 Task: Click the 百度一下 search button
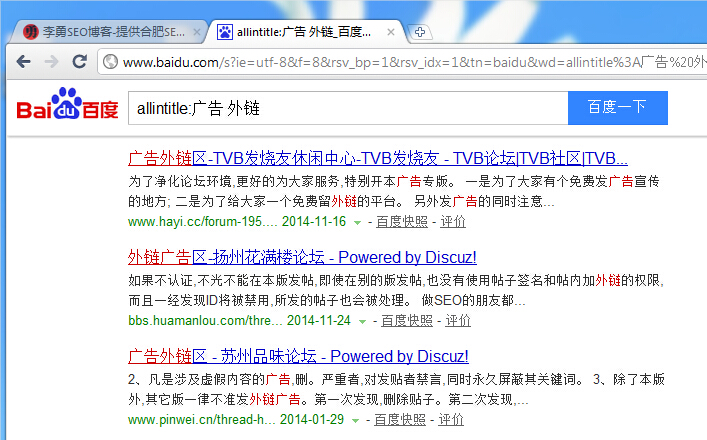[x=618, y=108]
